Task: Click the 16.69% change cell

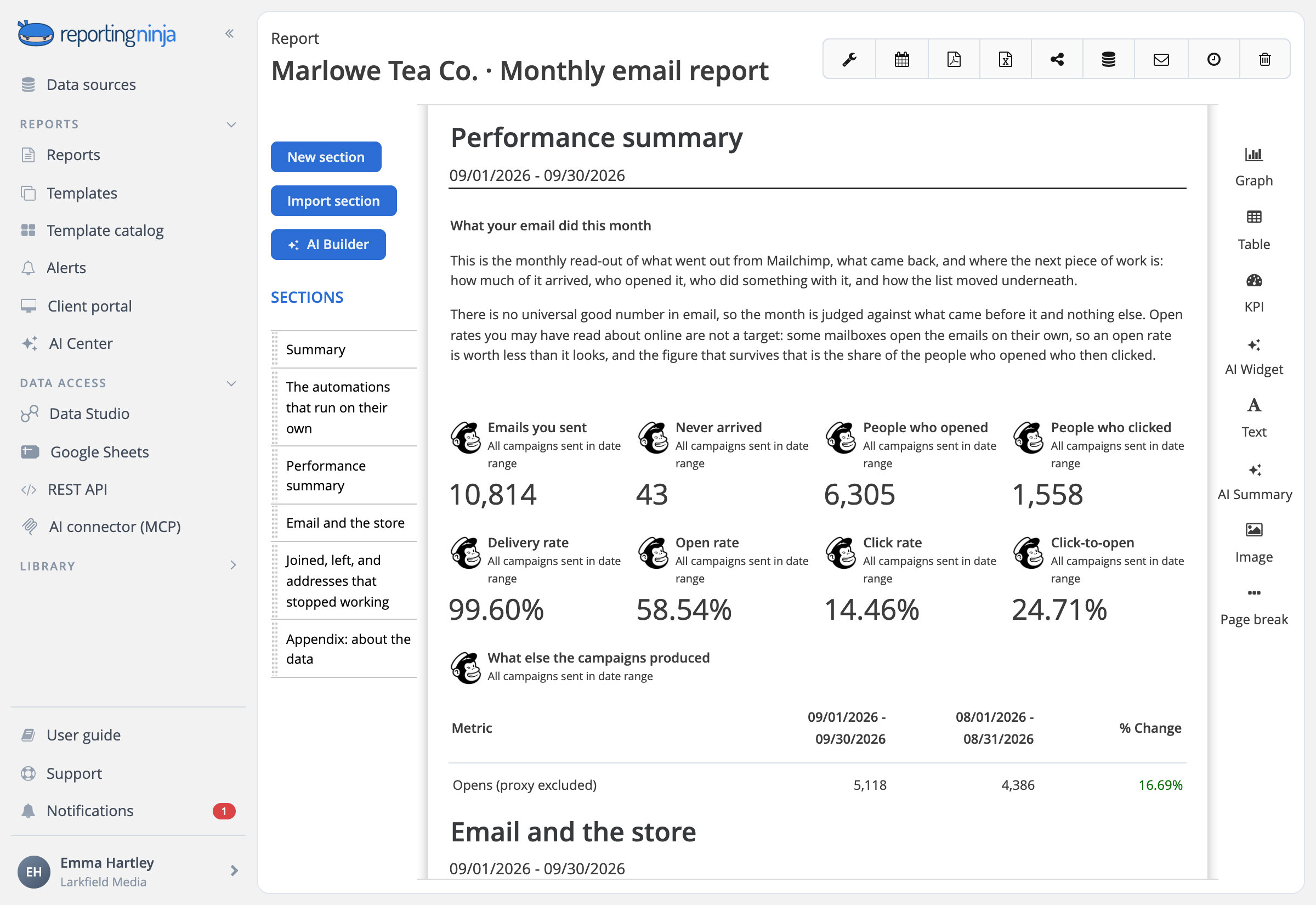Action: [x=1160, y=785]
